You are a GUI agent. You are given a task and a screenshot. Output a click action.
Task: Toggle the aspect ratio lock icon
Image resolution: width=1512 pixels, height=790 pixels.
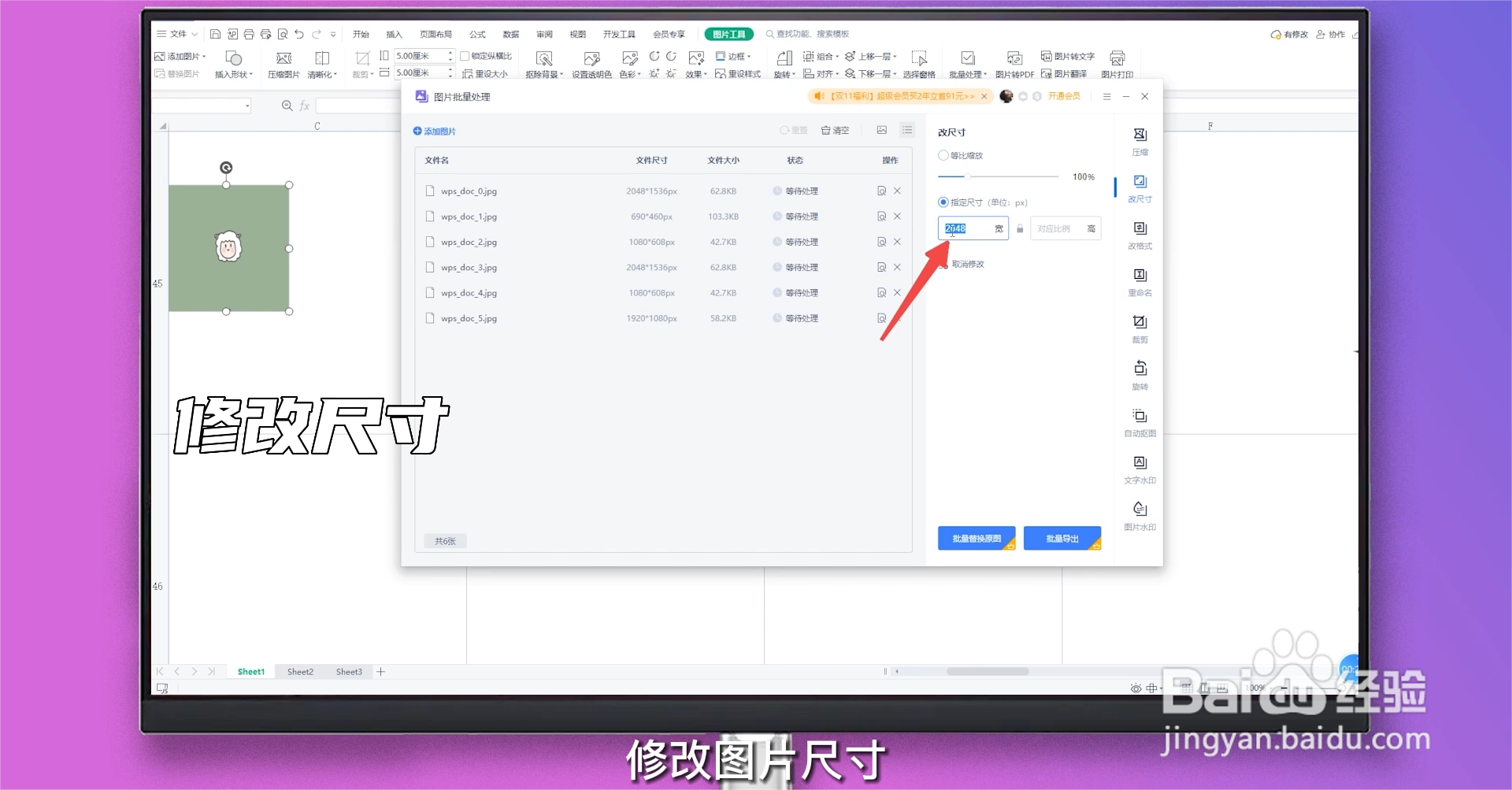(x=1020, y=228)
